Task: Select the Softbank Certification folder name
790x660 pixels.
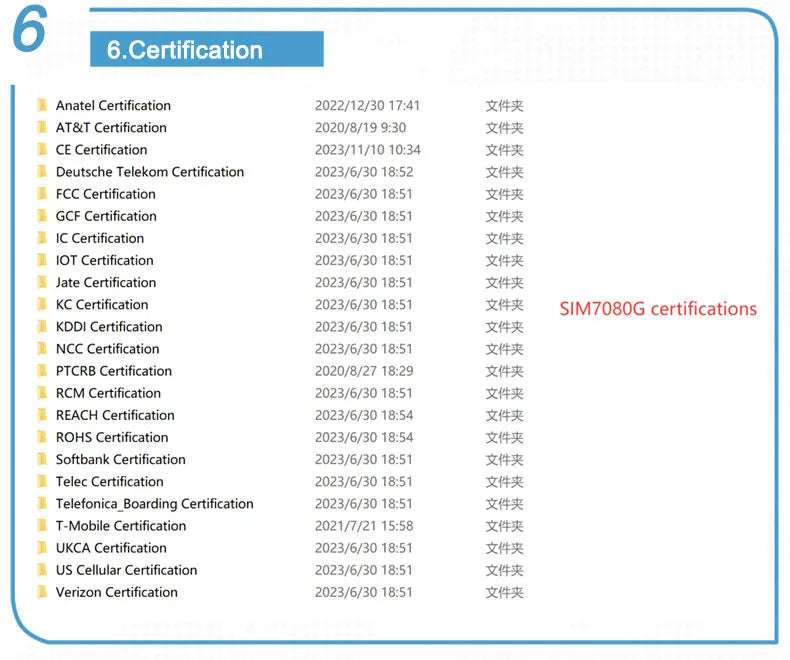Action: coord(121,460)
